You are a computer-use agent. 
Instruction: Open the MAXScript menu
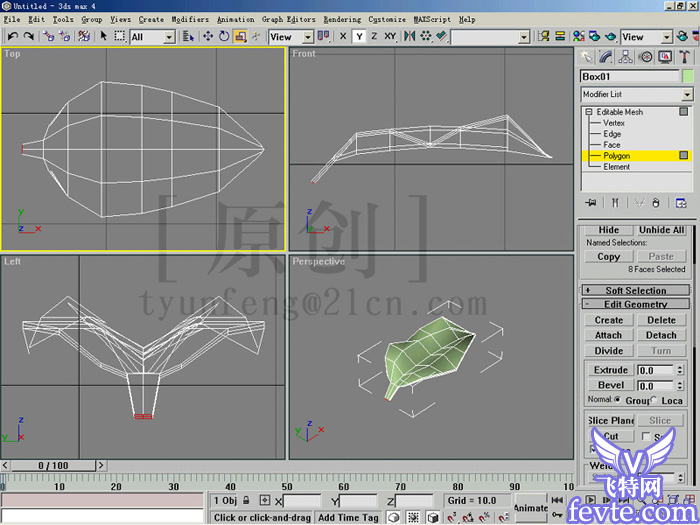[432, 19]
